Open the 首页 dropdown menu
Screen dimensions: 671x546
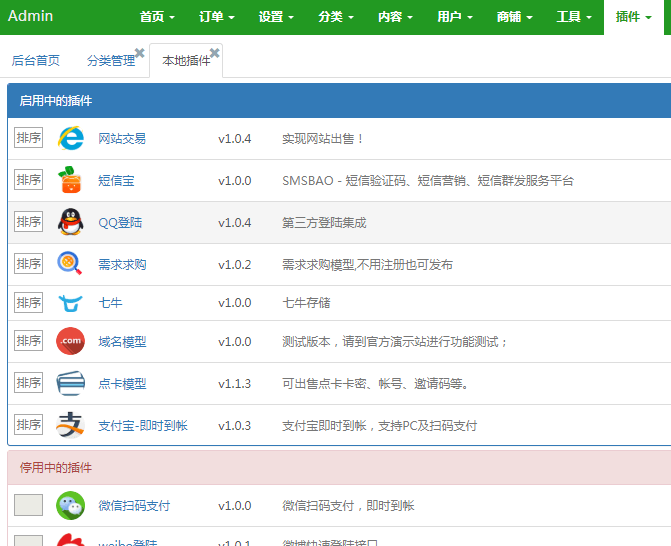click(157, 17)
